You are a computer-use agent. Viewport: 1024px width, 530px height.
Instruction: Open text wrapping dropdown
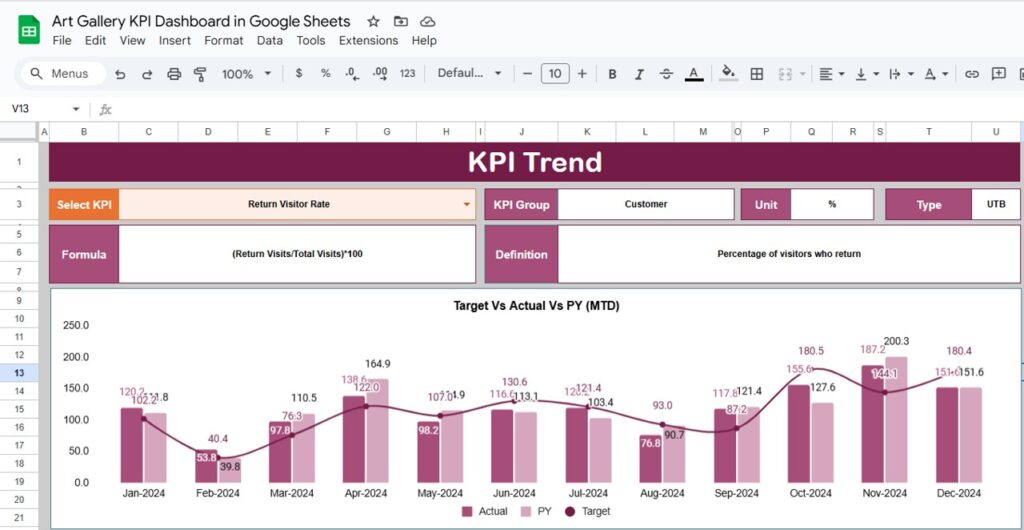903,74
